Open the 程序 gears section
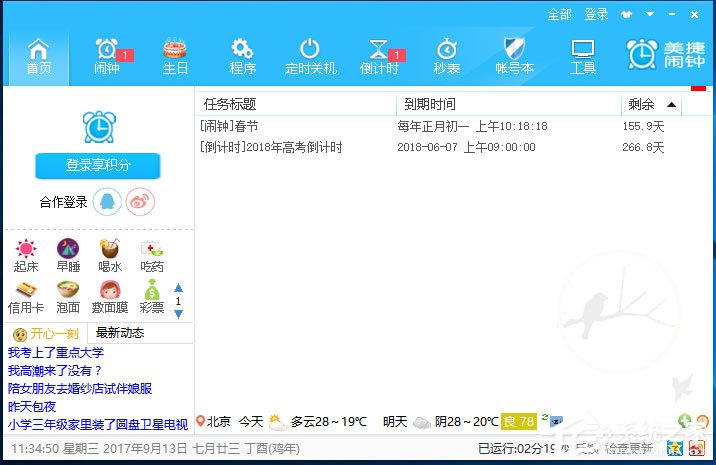Screen dimensions: 716x465 pos(242,57)
